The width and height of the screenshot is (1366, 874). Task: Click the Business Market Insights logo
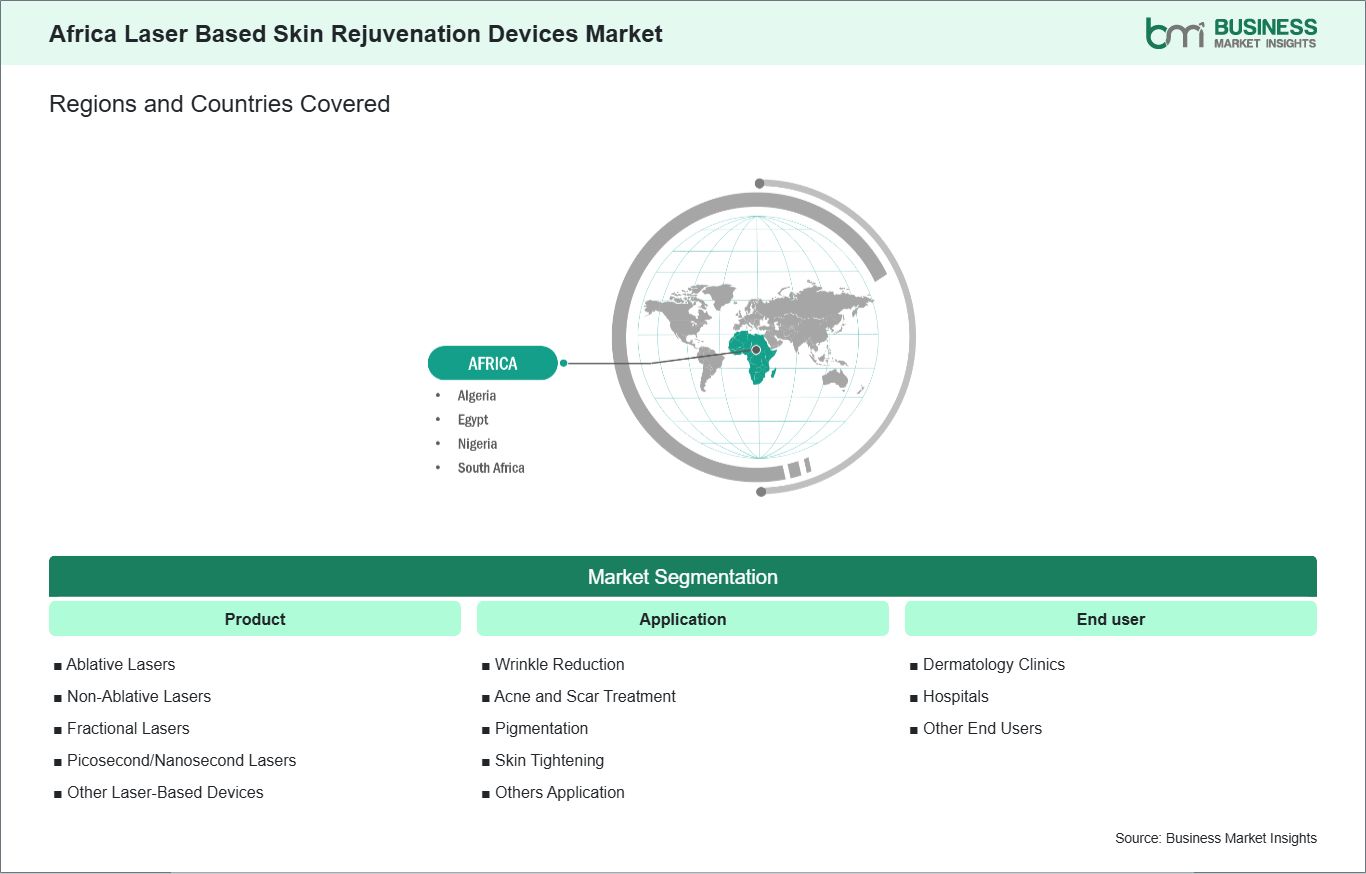coord(1231,33)
